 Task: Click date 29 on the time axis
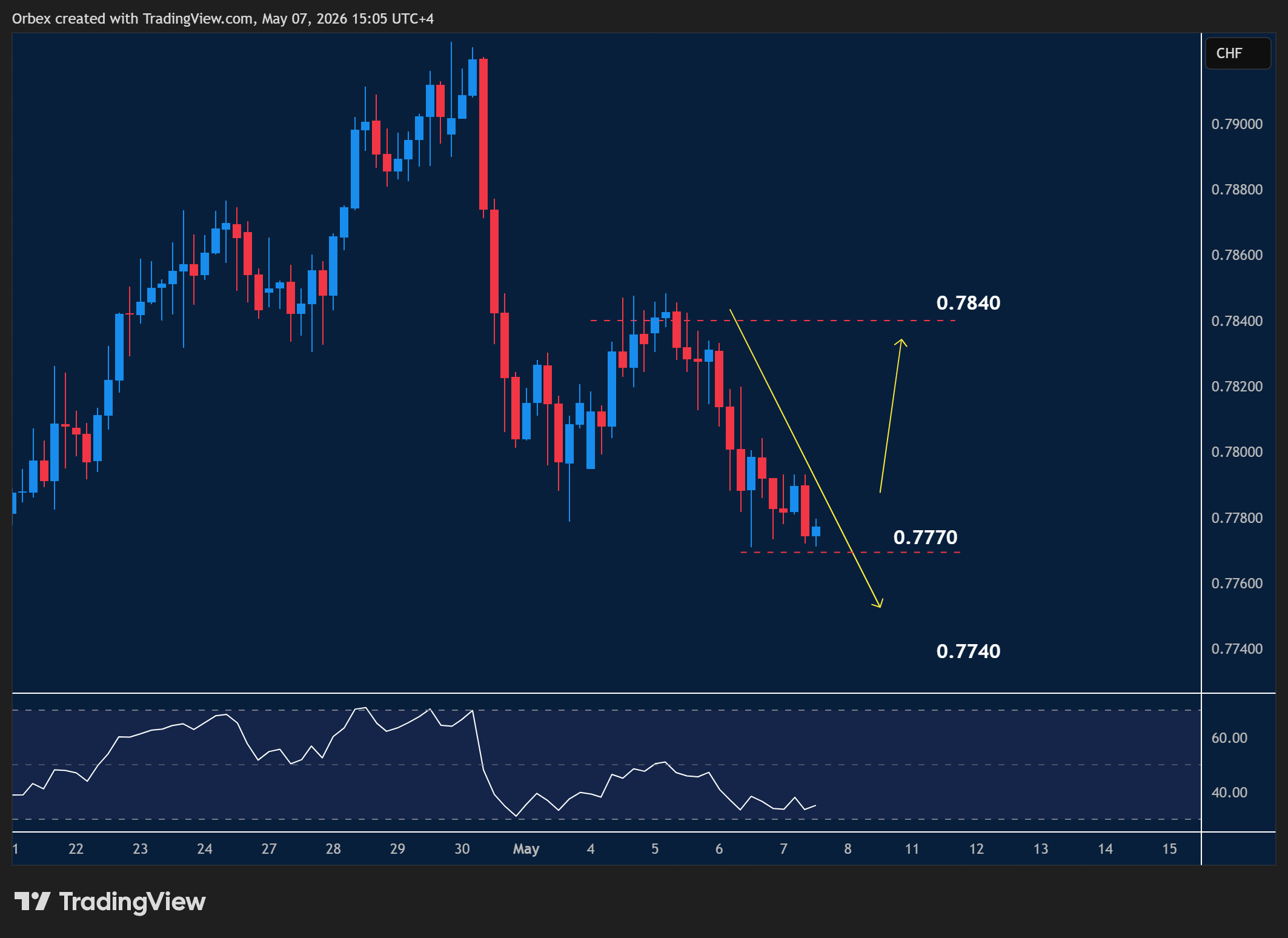397,849
